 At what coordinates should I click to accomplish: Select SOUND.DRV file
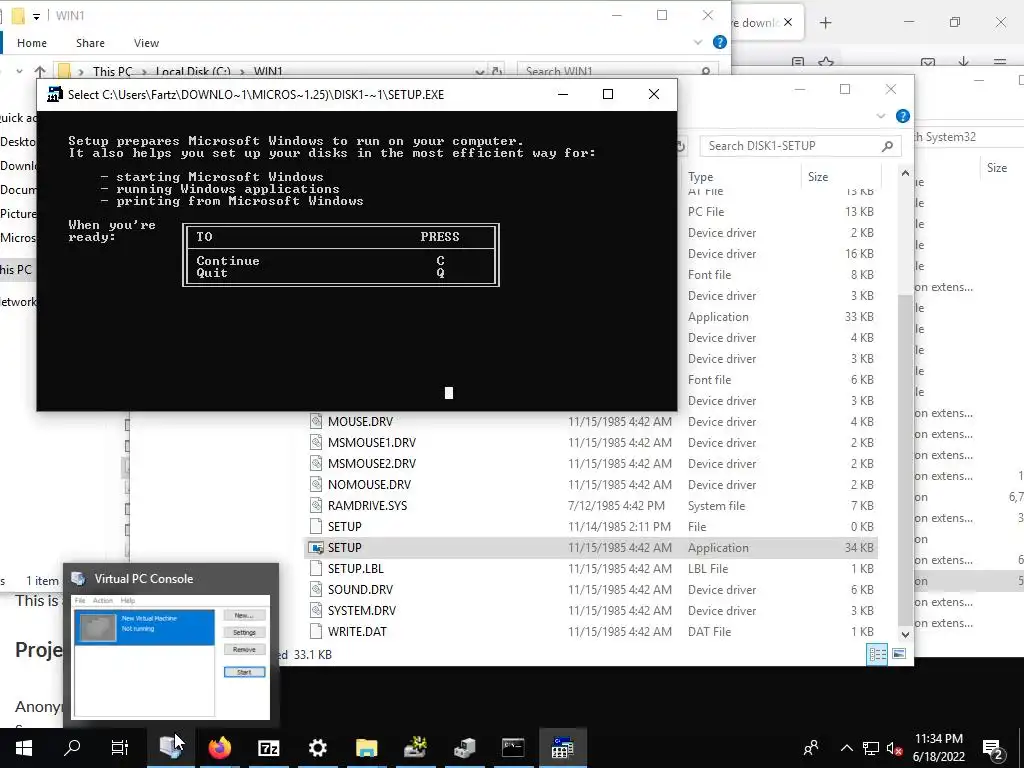[x=360, y=590]
